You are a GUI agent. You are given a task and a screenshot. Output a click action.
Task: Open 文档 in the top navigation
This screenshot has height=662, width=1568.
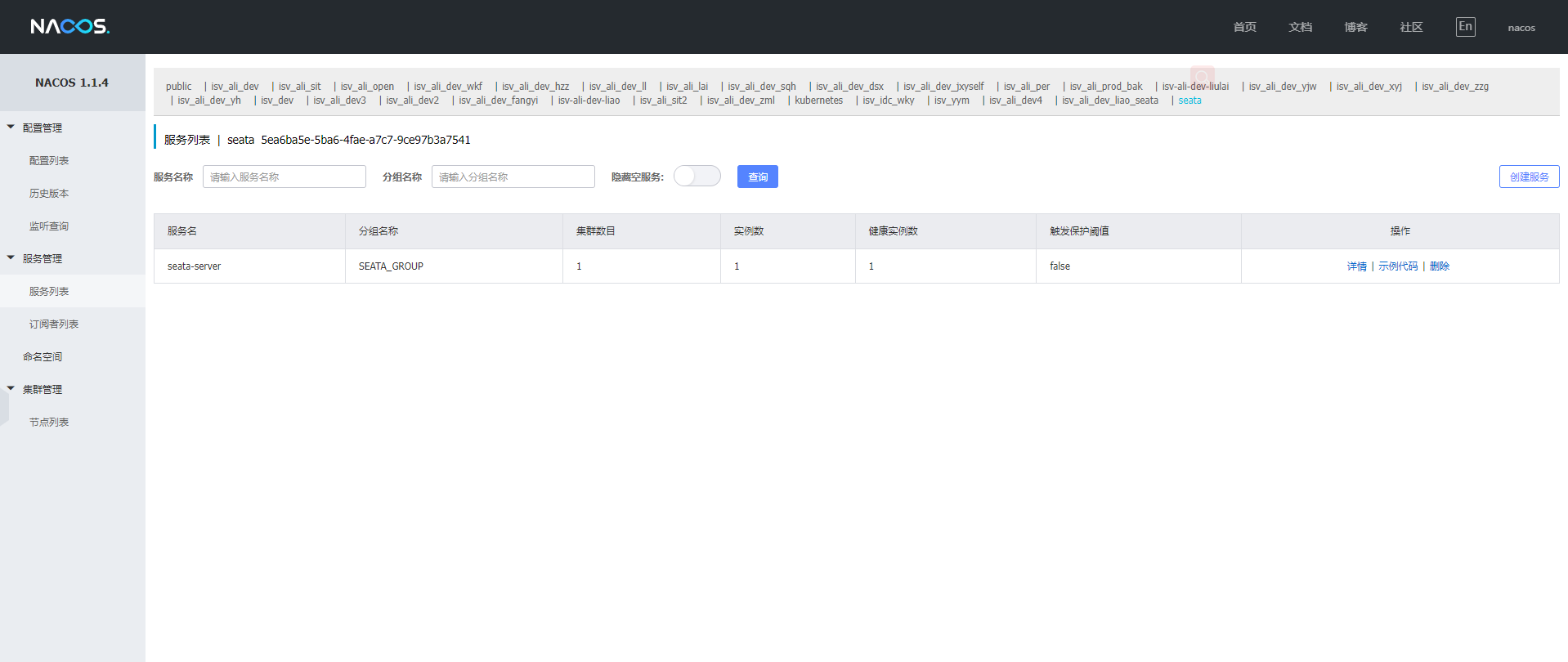tap(1301, 27)
